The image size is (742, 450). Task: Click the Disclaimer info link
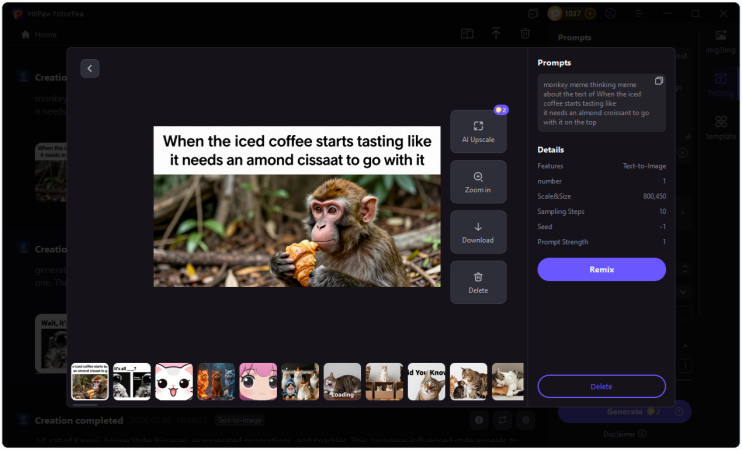click(x=625, y=434)
